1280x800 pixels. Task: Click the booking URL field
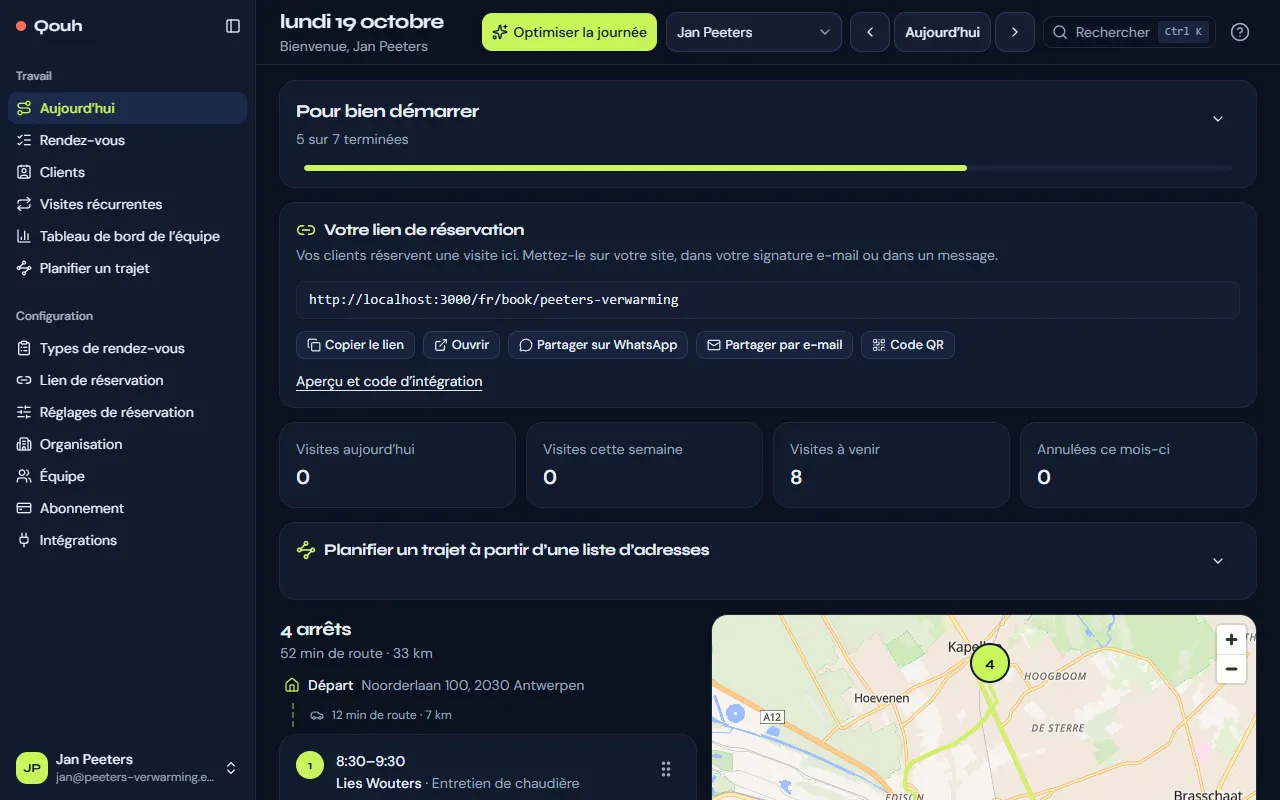pyautogui.click(x=768, y=300)
